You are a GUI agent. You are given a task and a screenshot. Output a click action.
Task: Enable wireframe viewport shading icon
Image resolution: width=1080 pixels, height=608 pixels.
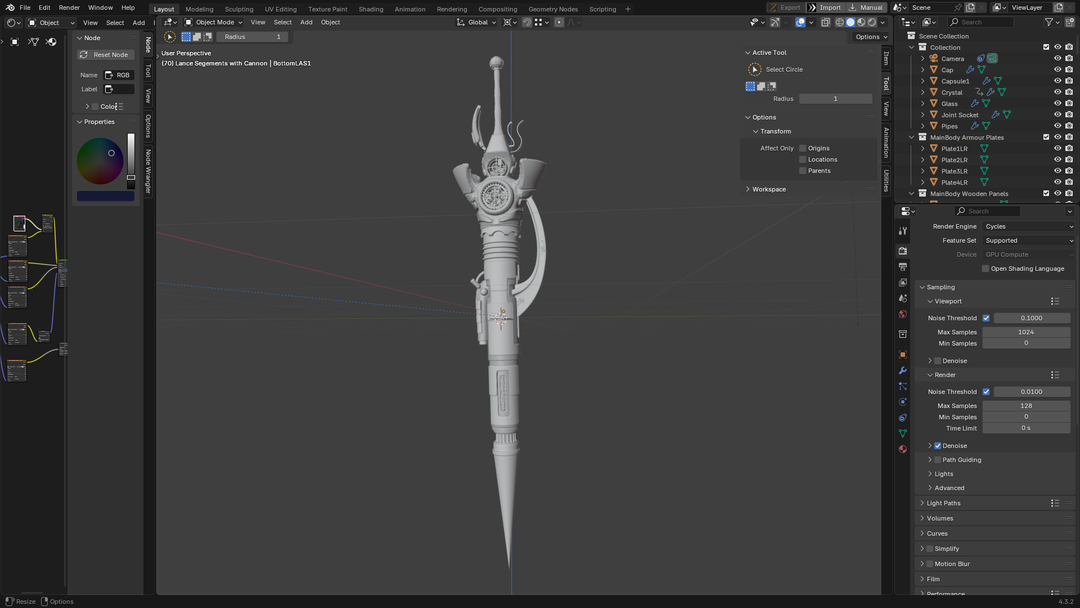(840, 21)
